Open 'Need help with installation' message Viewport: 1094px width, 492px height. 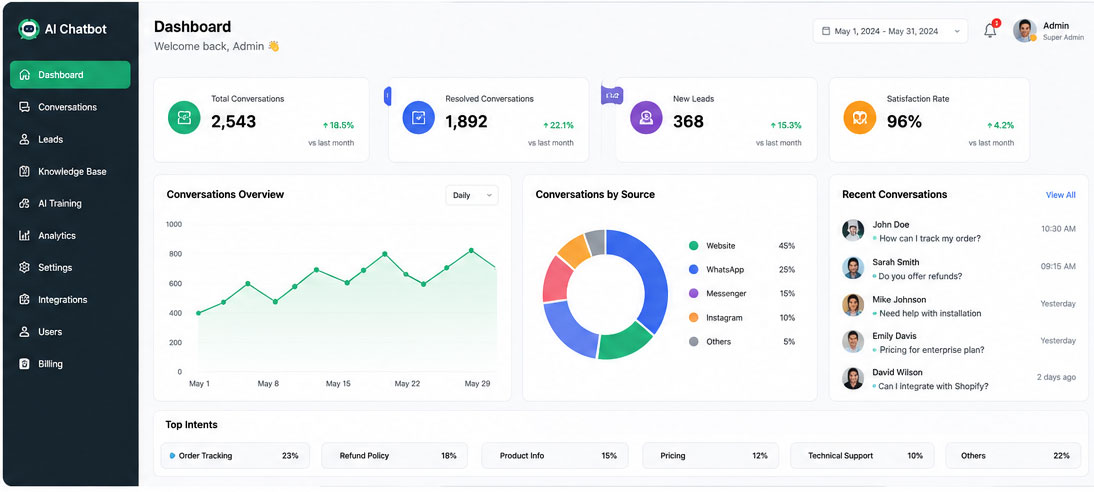tap(930, 313)
